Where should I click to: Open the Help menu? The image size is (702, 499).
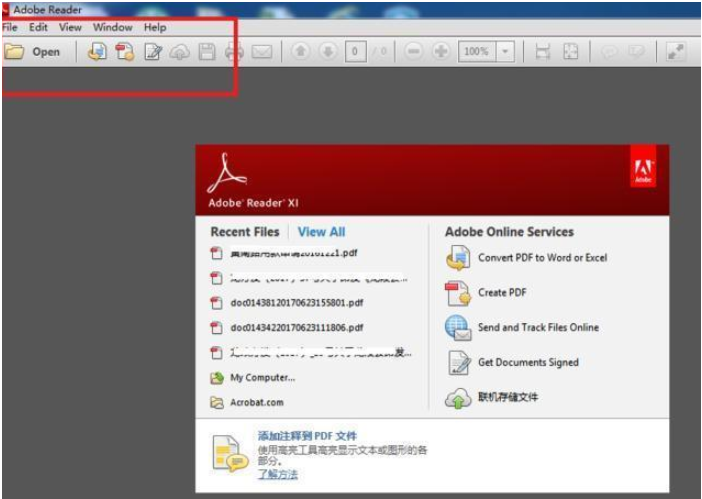[x=155, y=27]
